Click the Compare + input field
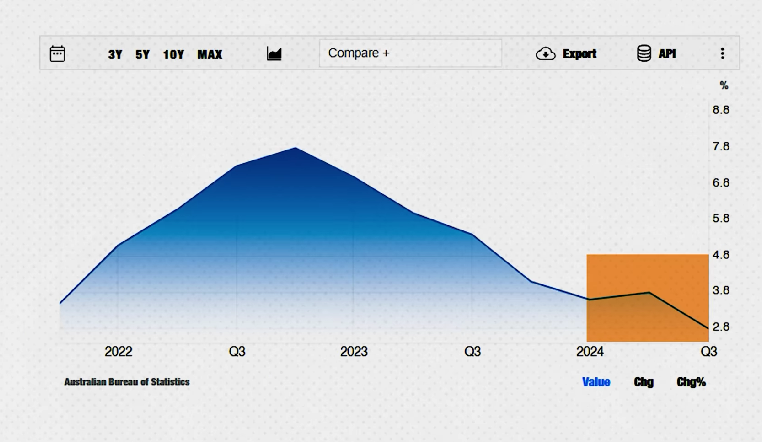 [x=410, y=53]
